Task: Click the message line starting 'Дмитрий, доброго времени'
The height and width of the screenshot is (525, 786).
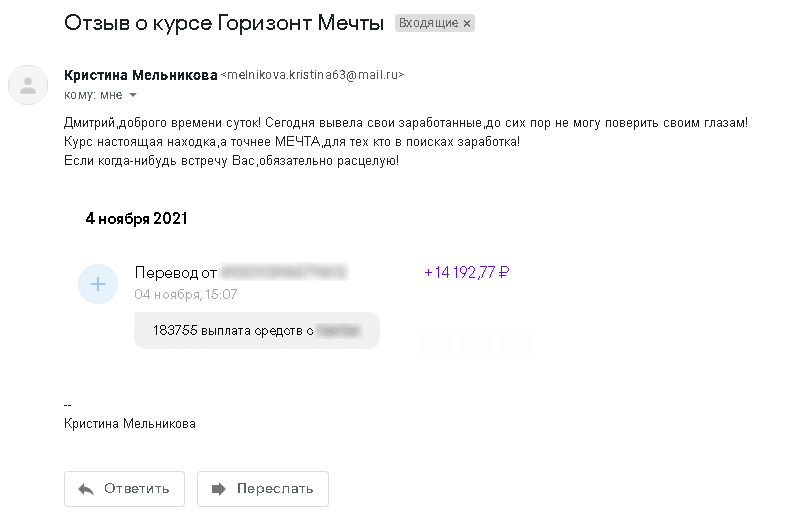Action: [406, 122]
